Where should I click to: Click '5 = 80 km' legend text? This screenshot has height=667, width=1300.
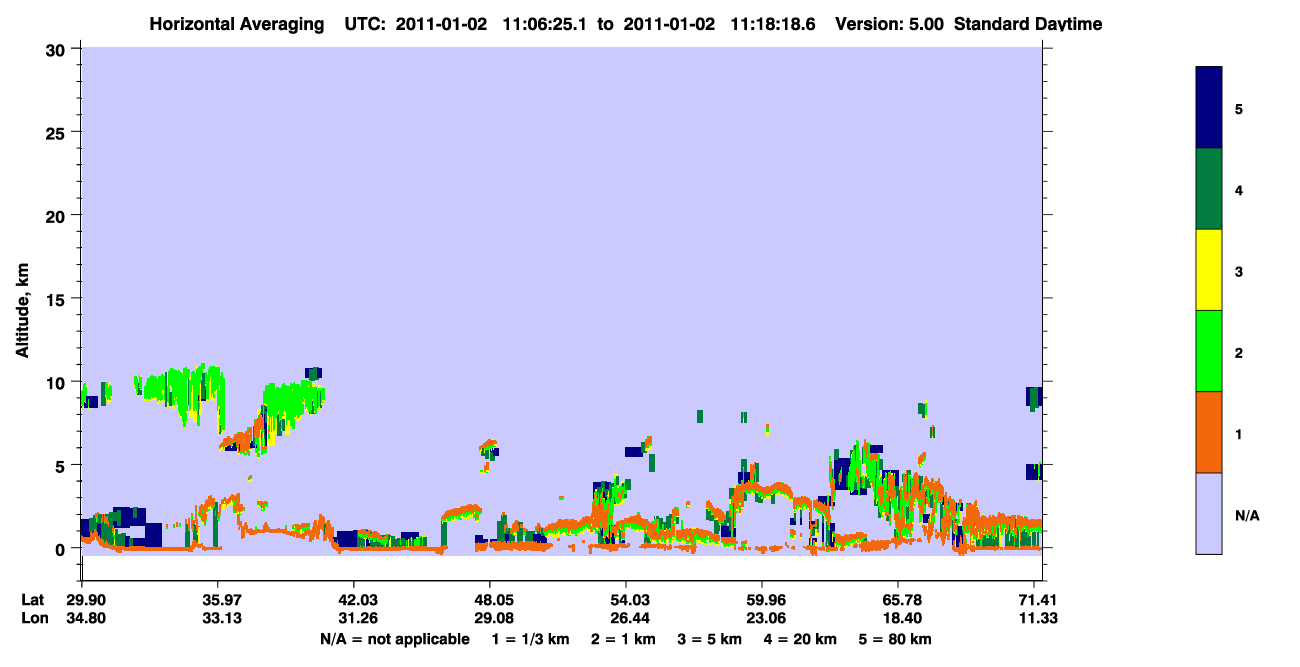pos(895,639)
